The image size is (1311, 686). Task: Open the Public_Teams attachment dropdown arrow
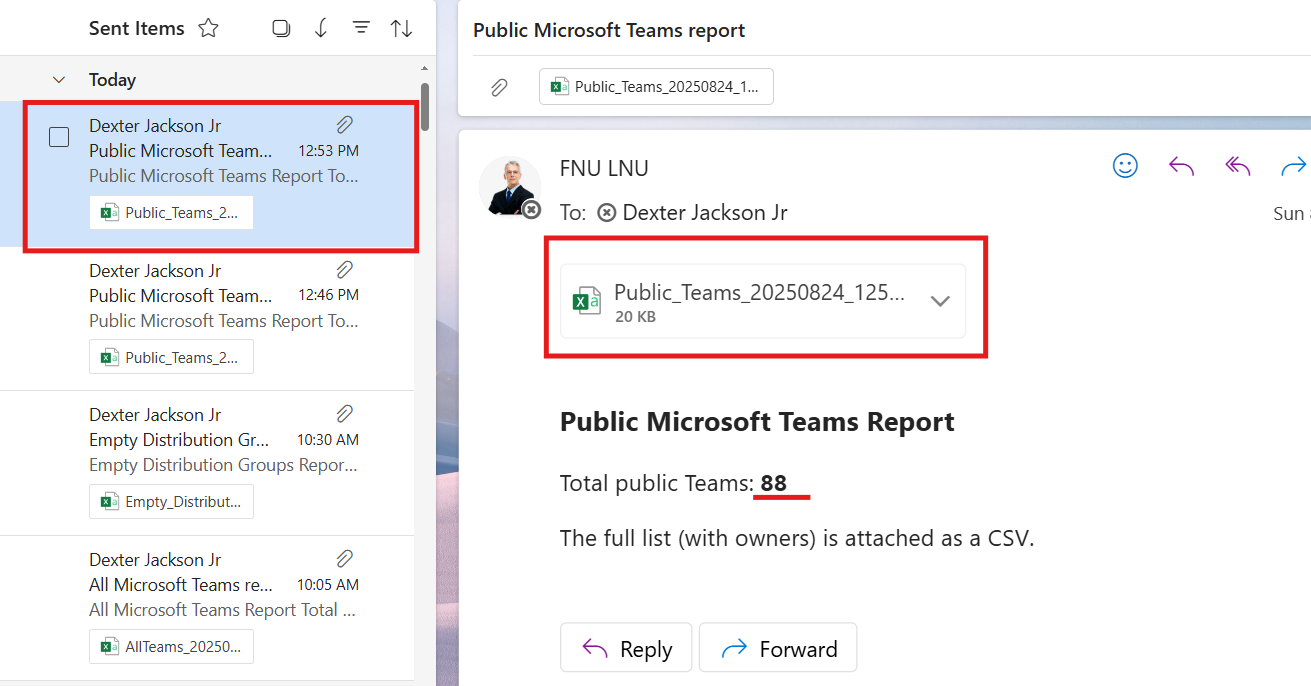click(x=940, y=301)
